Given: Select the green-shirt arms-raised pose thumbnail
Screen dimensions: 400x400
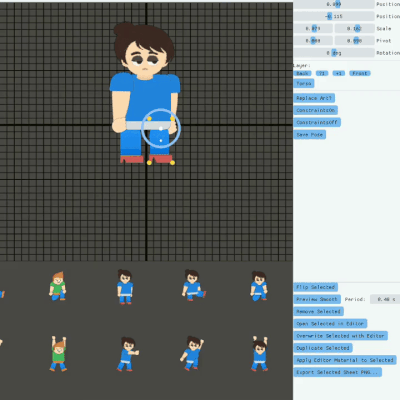Looking at the screenshot, I should (x=59, y=354).
